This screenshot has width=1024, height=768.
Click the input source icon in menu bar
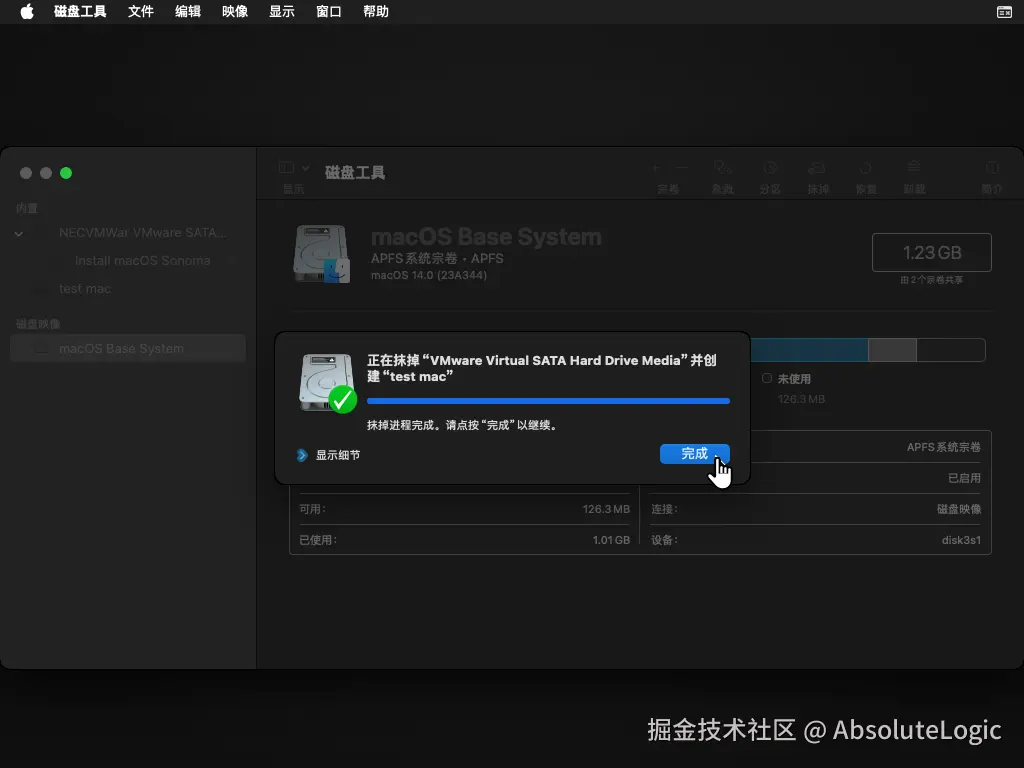[x=1004, y=12]
